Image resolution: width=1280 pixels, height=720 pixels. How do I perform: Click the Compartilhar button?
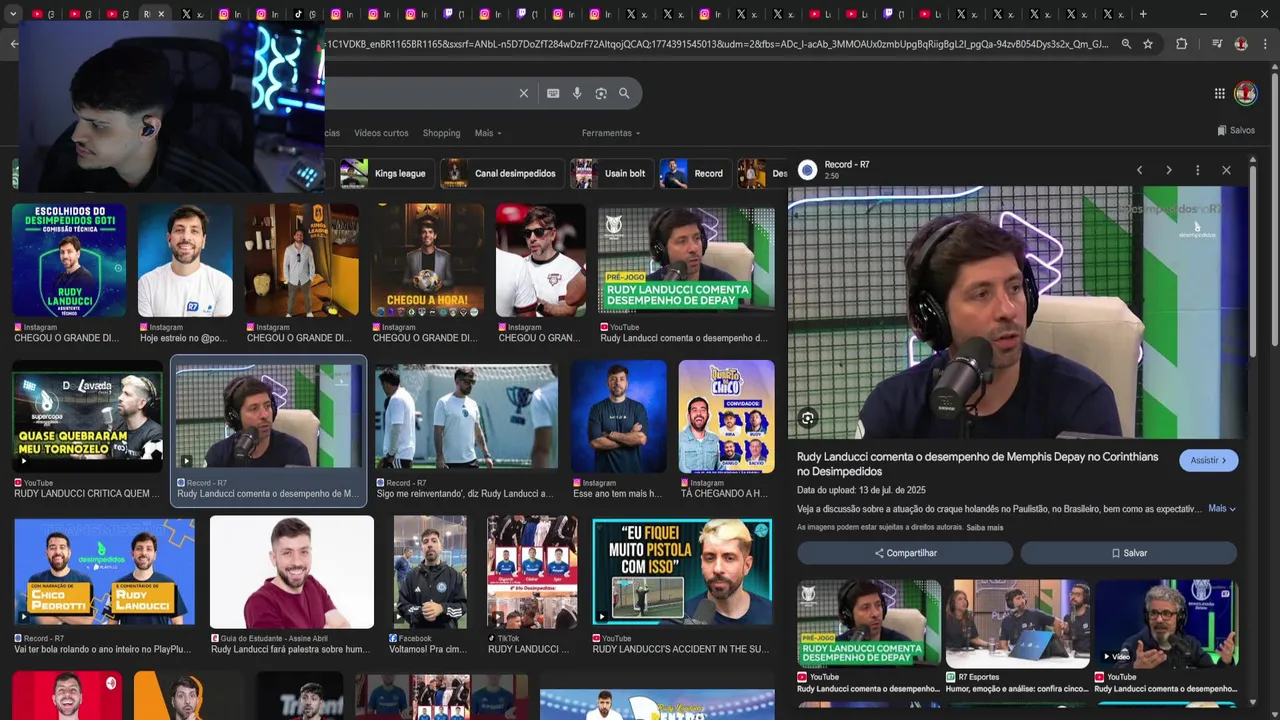[x=905, y=553]
